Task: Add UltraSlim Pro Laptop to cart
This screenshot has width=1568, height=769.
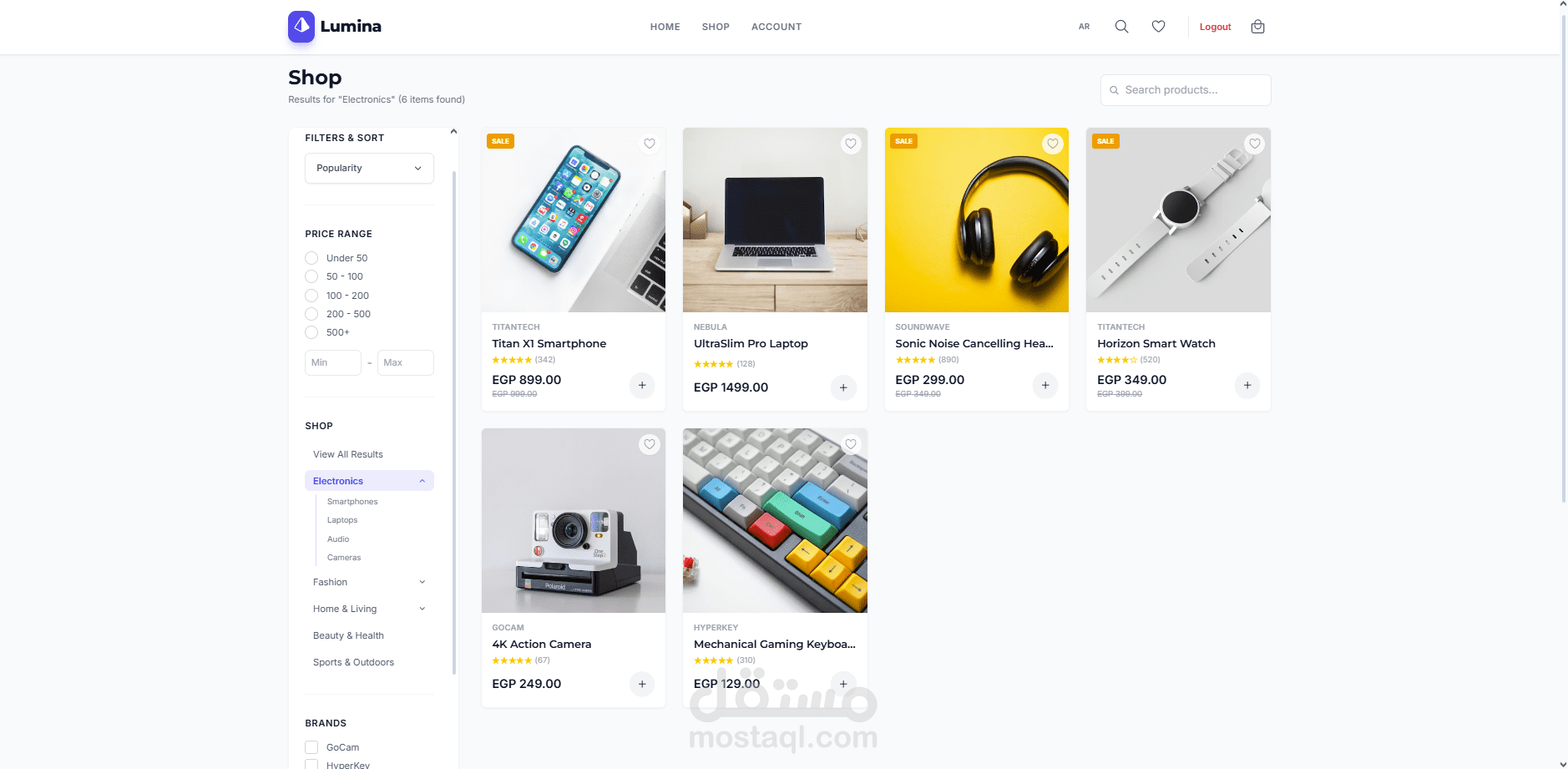Action: click(x=843, y=387)
